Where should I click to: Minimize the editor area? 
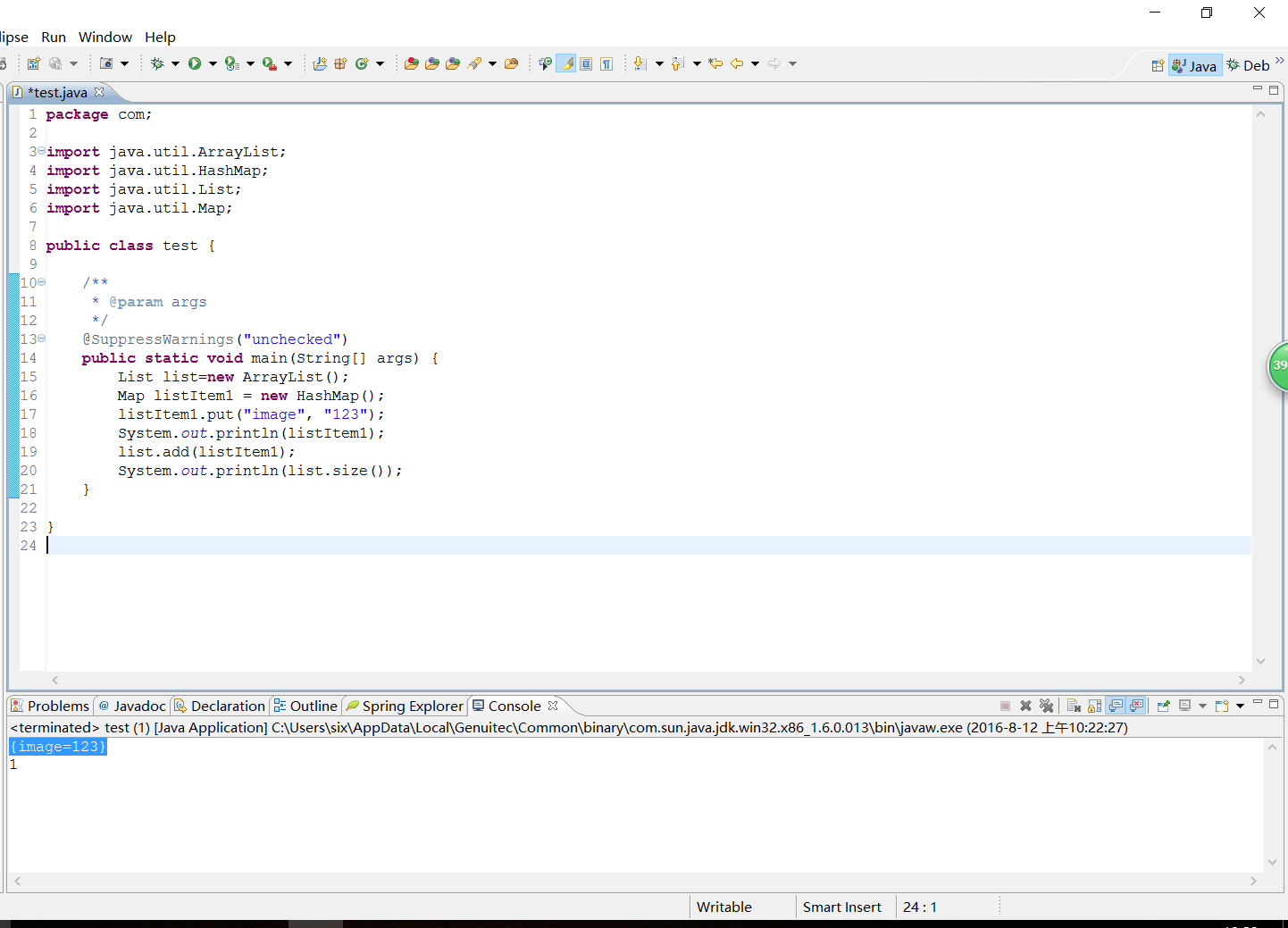tap(1258, 88)
